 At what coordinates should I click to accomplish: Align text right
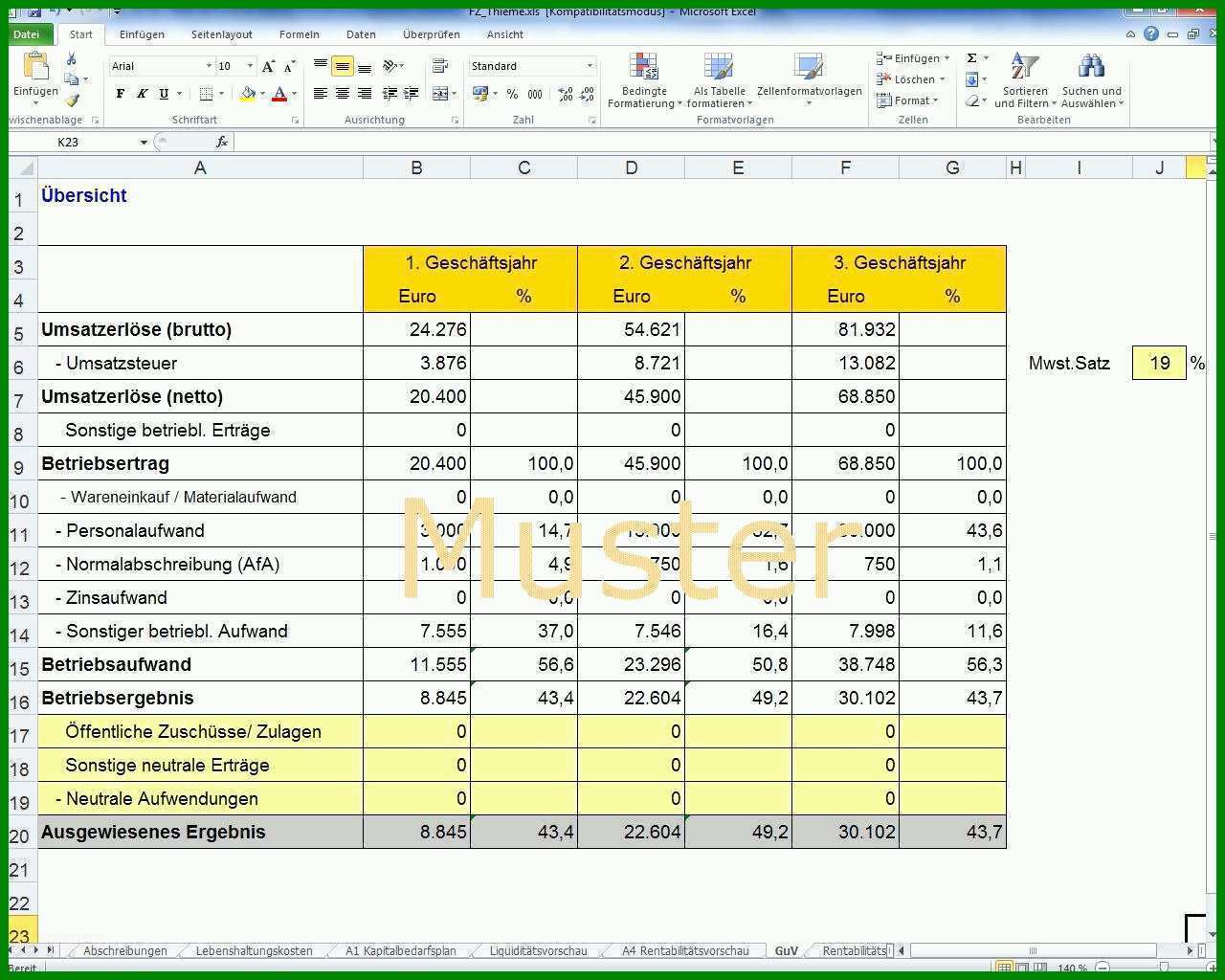365,94
